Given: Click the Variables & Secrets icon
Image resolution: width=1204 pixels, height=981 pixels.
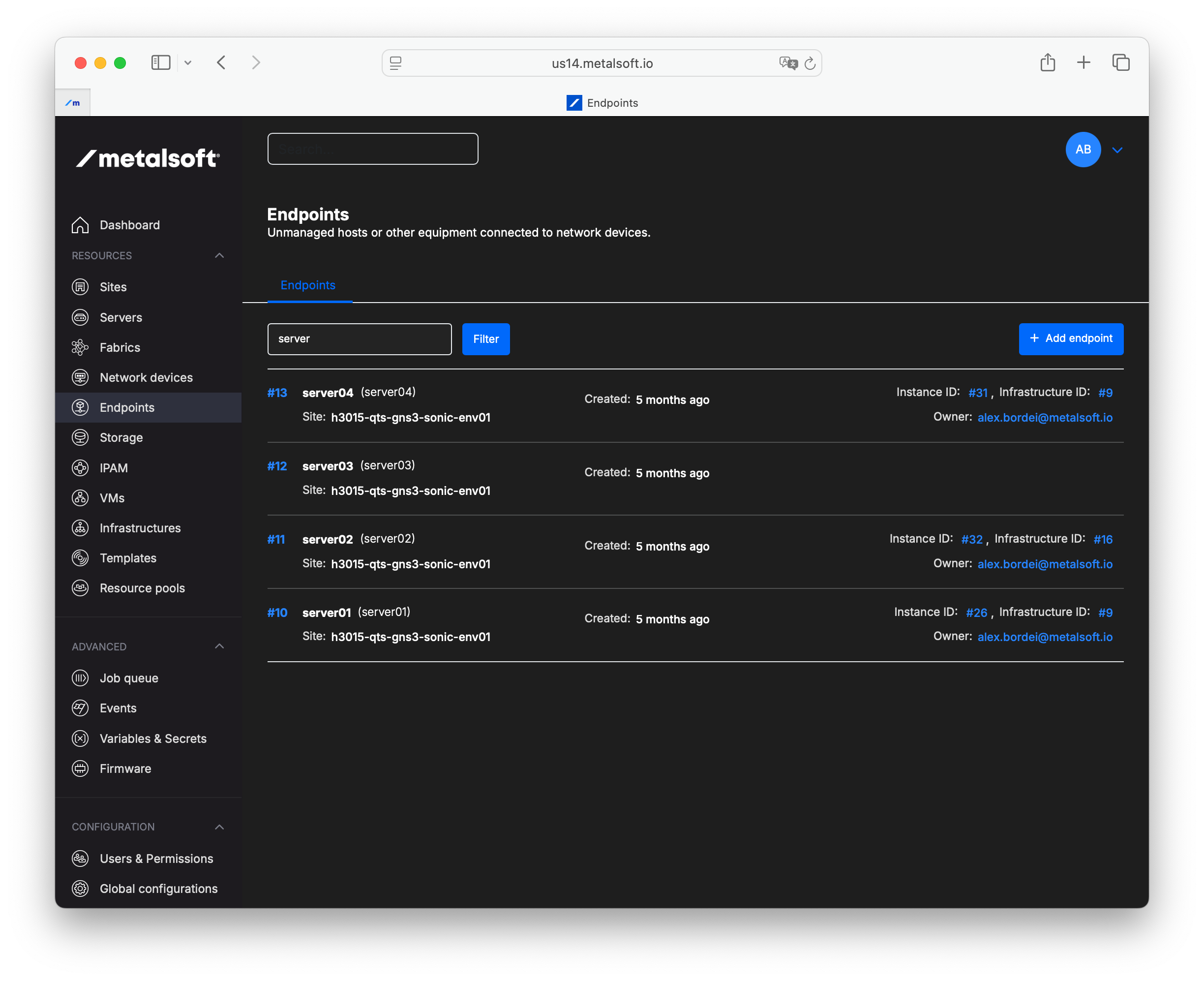Looking at the screenshot, I should (80, 738).
